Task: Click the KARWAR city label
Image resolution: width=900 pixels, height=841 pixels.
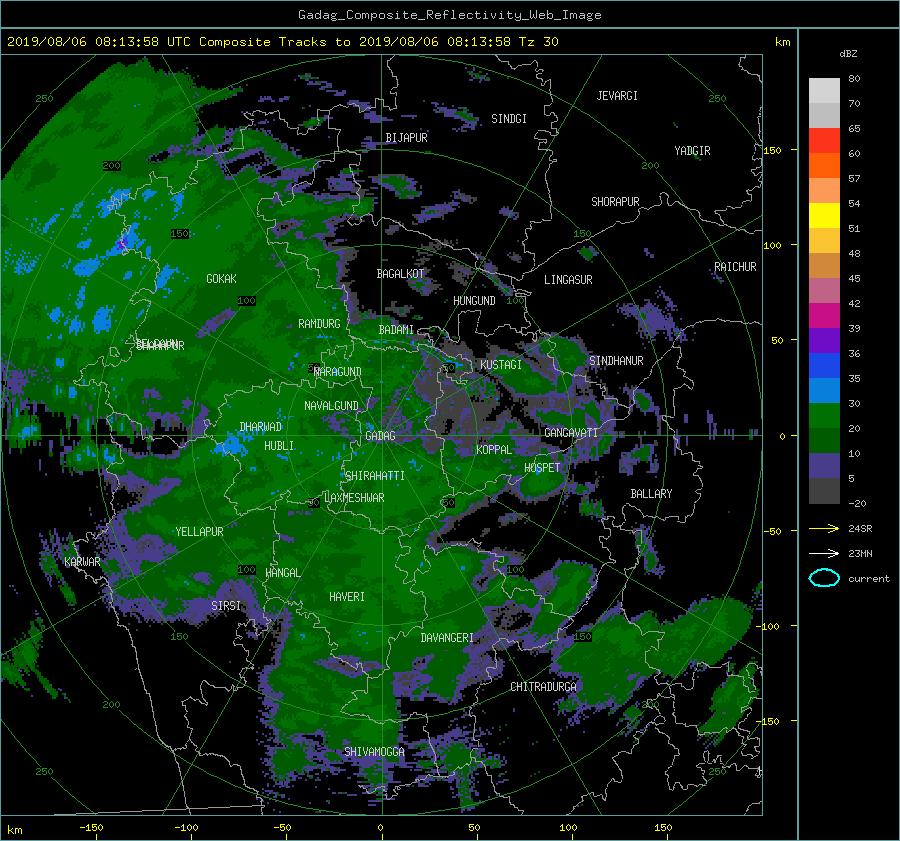Action: tap(82, 562)
